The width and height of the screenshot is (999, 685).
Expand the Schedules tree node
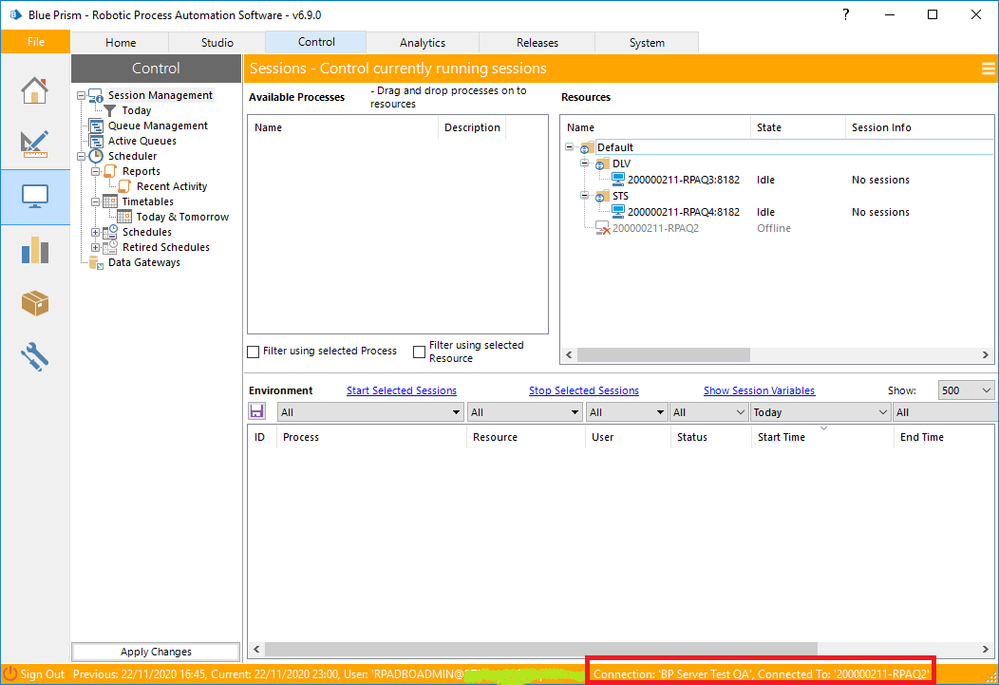(96, 232)
